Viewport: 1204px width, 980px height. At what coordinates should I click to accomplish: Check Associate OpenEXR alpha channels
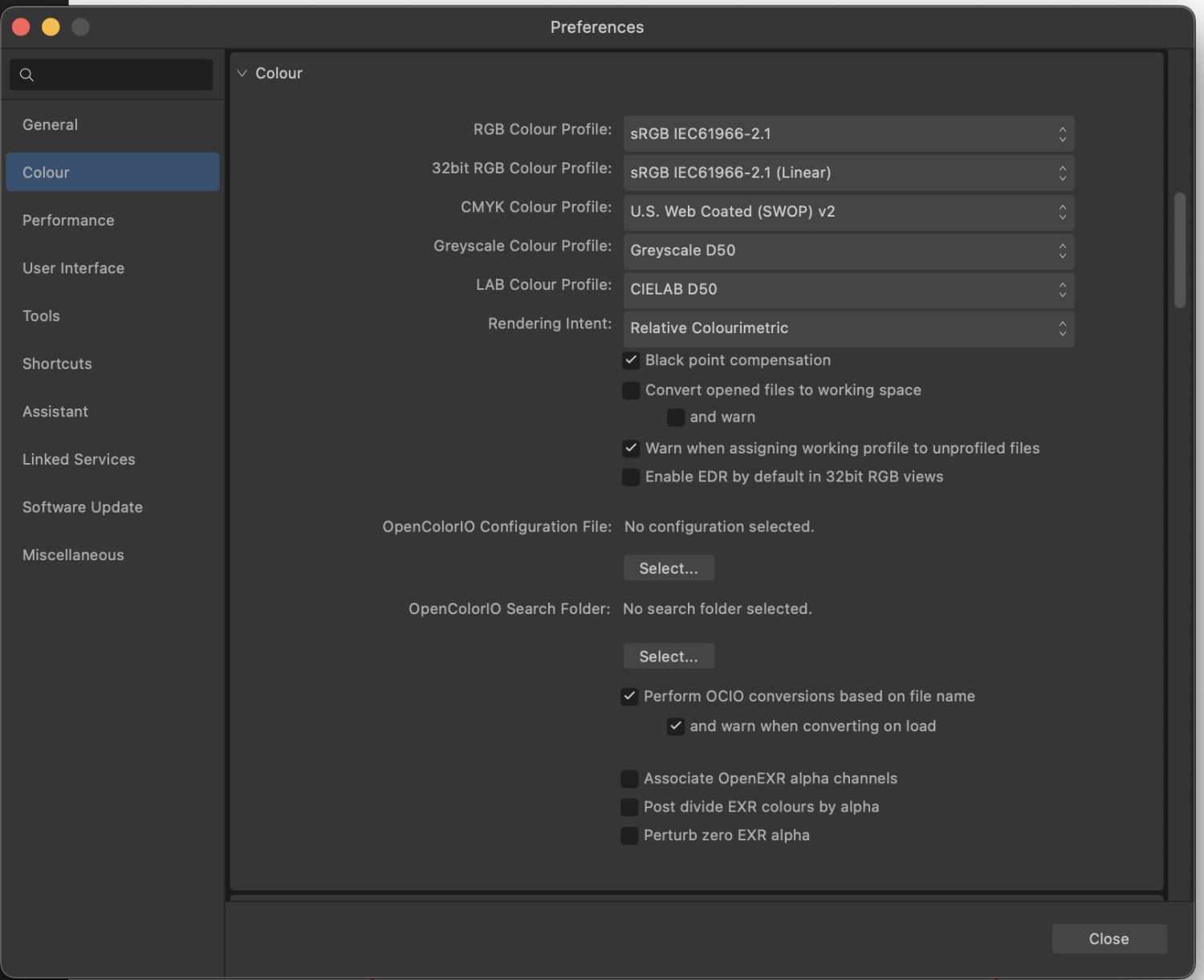[x=630, y=779]
